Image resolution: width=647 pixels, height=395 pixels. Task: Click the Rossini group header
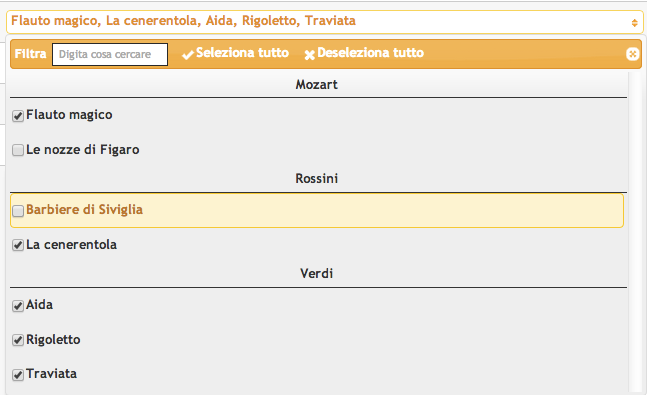pos(316,178)
